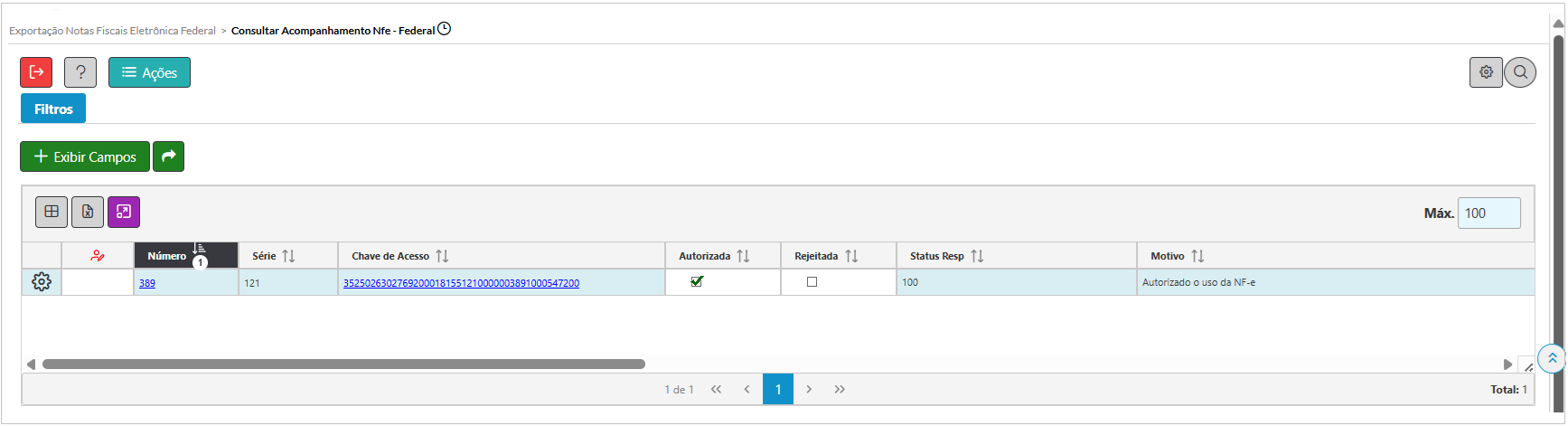Go to Exportação Notas Fiscais Eletrônica Federal breadcrumb
Image resolution: width=1568 pixels, height=426 pixels.
(x=112, y=31)
